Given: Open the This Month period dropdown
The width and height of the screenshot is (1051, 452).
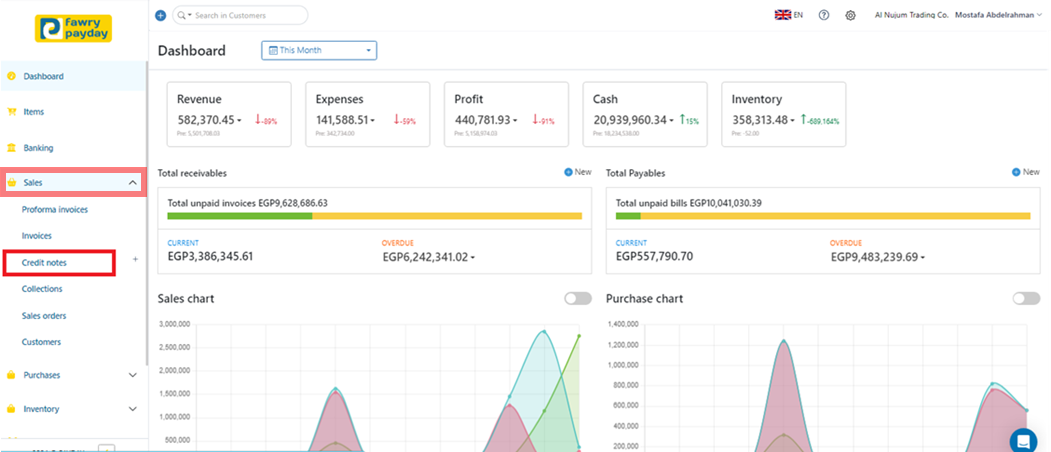Looking at the screenshot, I should (x=319, y=50).
